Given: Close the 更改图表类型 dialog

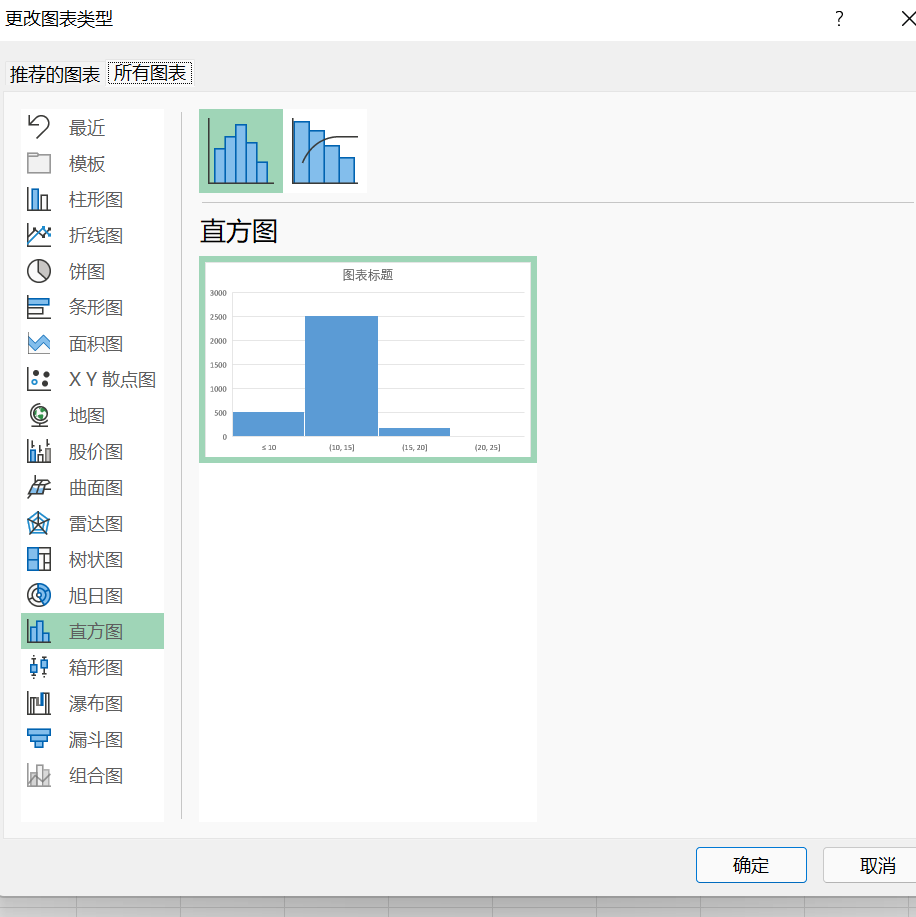Looking at the screenshot, I should point(907,19).
